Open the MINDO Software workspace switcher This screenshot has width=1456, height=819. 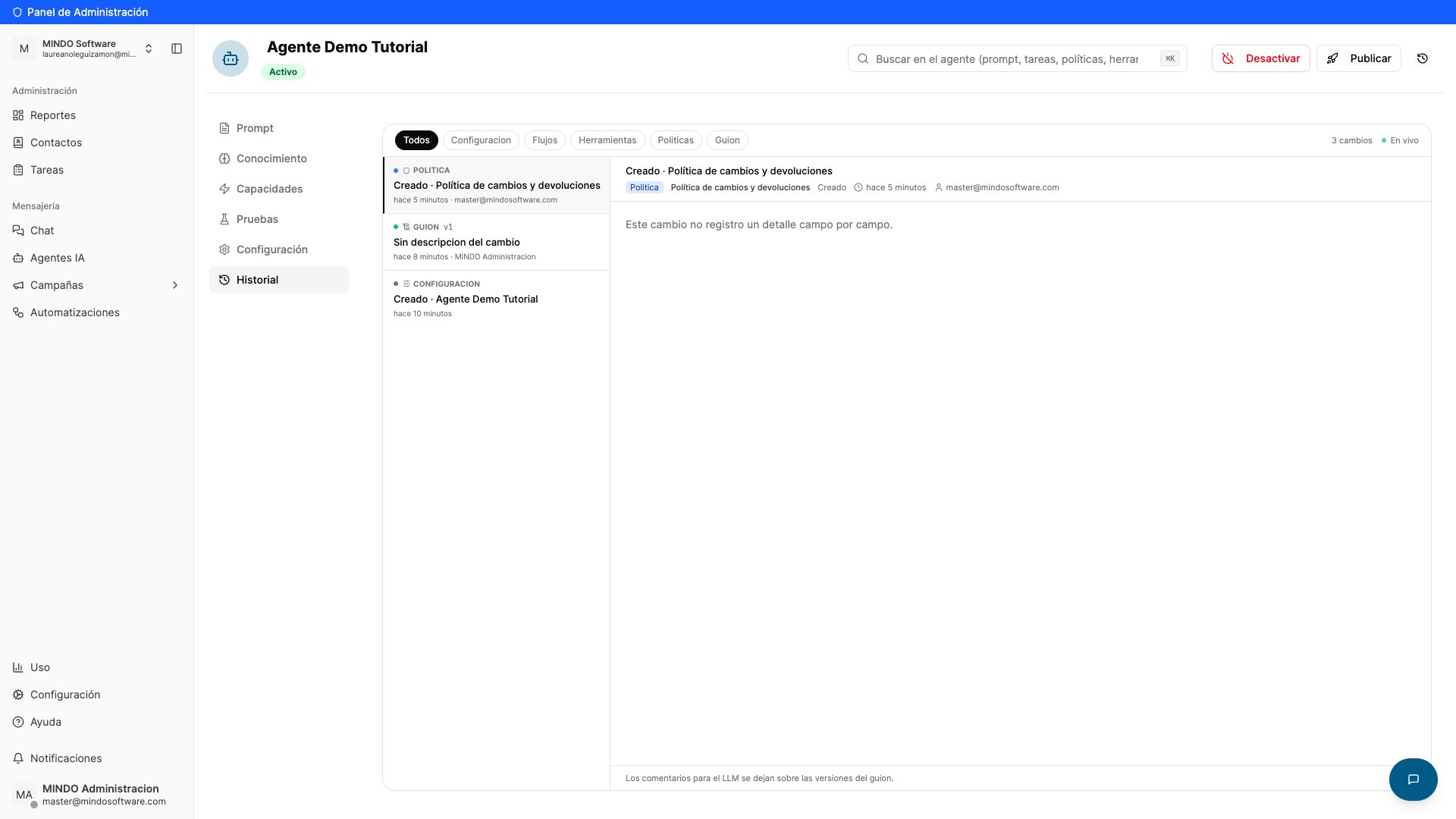[83, 49]
